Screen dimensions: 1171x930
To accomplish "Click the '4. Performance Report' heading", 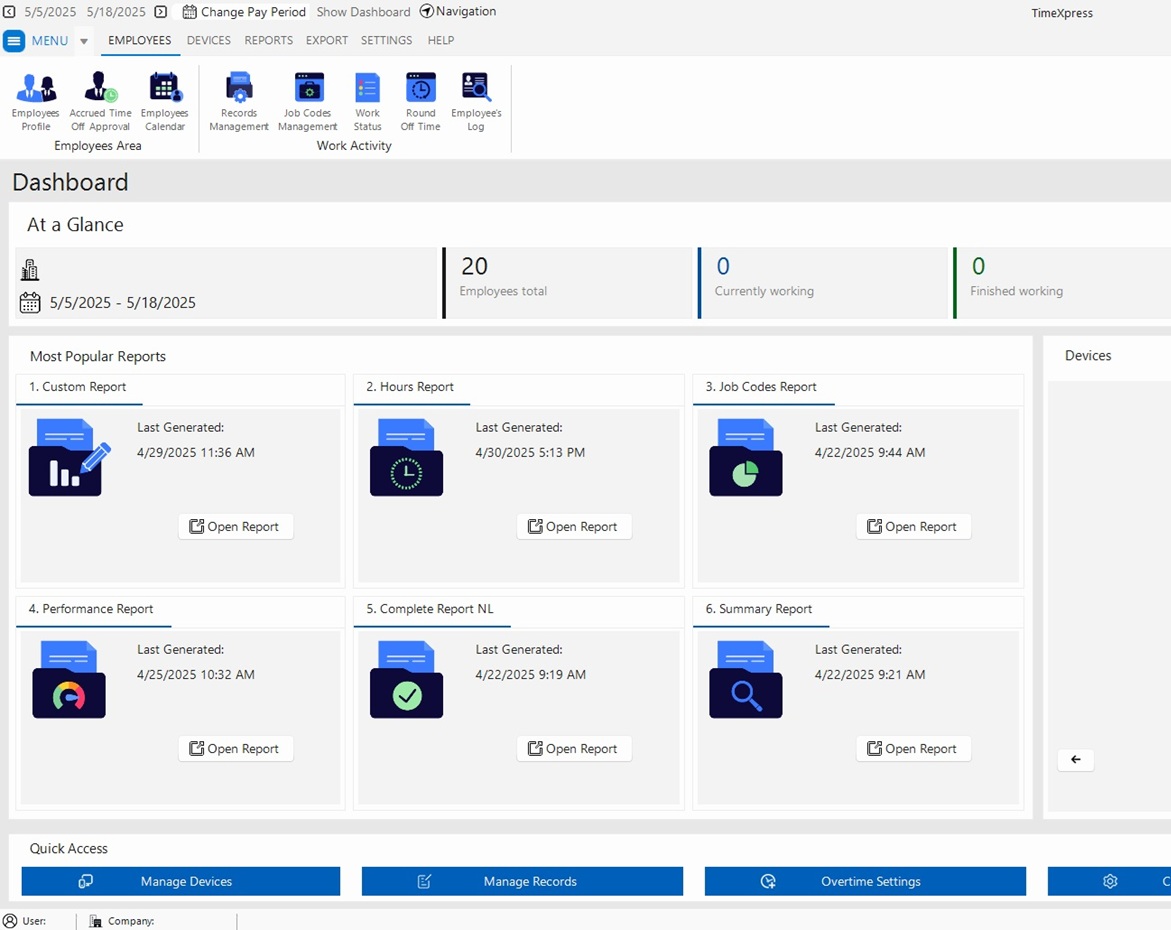I will [90, 609].
